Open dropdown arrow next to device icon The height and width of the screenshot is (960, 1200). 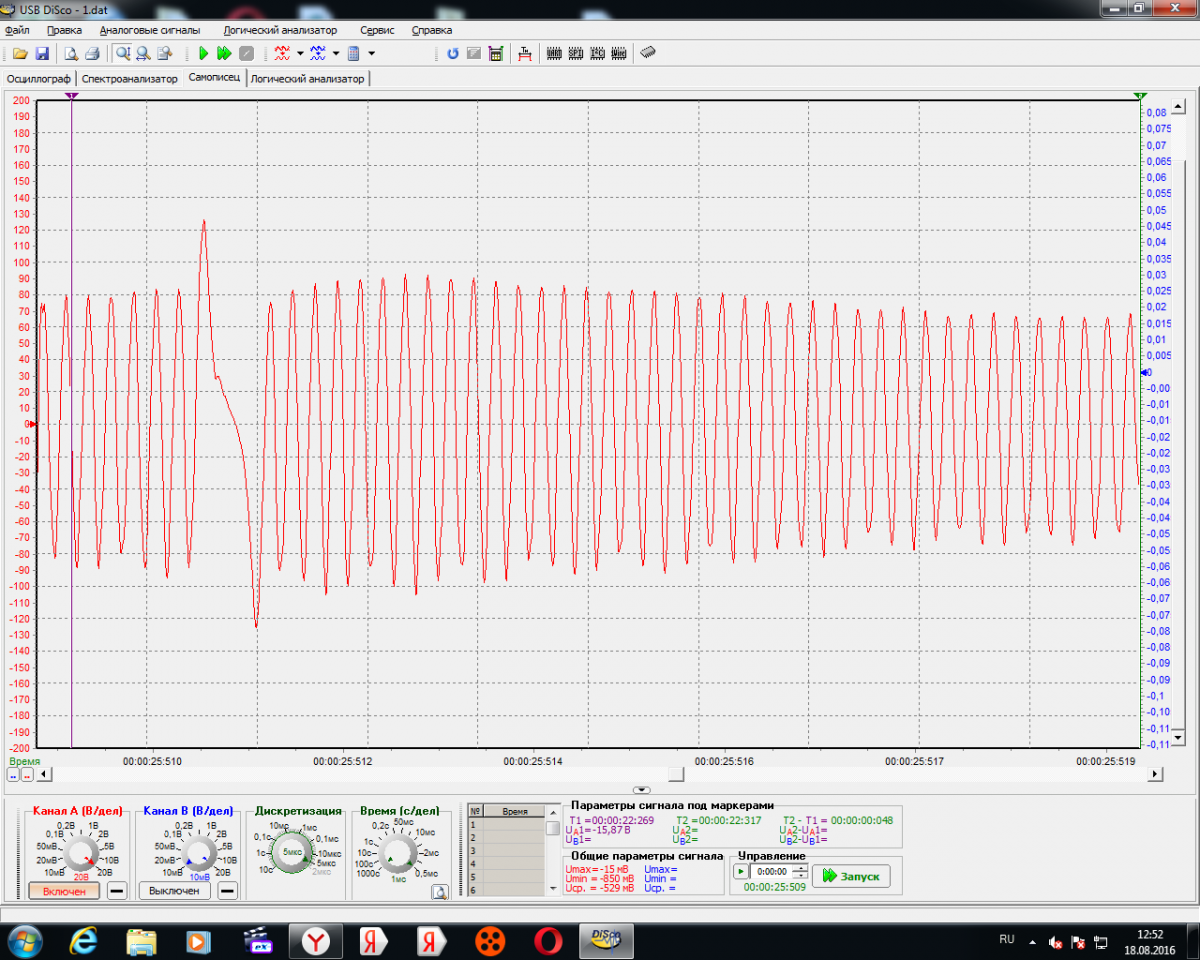point(372,53)
